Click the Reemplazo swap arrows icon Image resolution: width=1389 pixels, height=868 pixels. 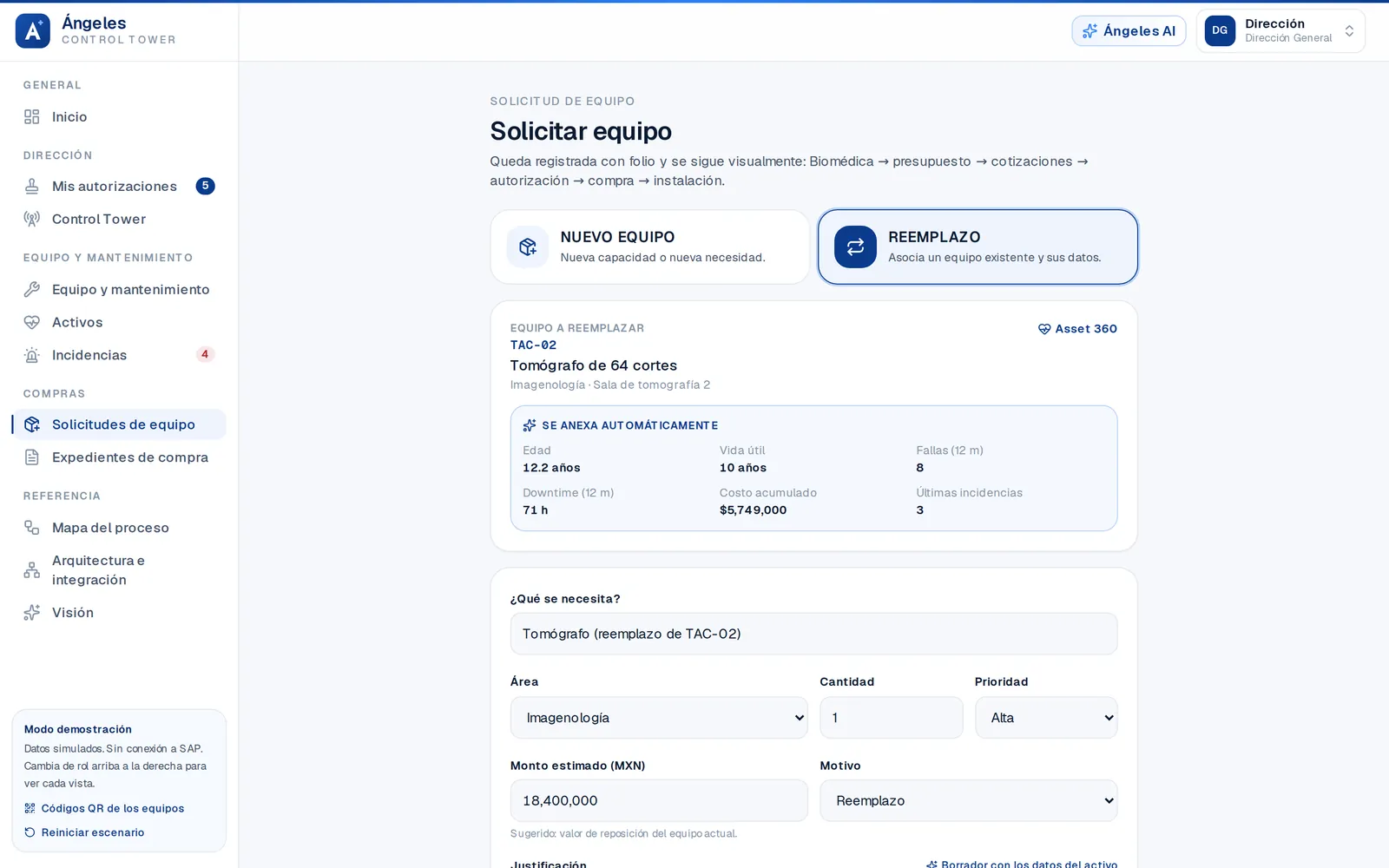[x=856, y=247]
